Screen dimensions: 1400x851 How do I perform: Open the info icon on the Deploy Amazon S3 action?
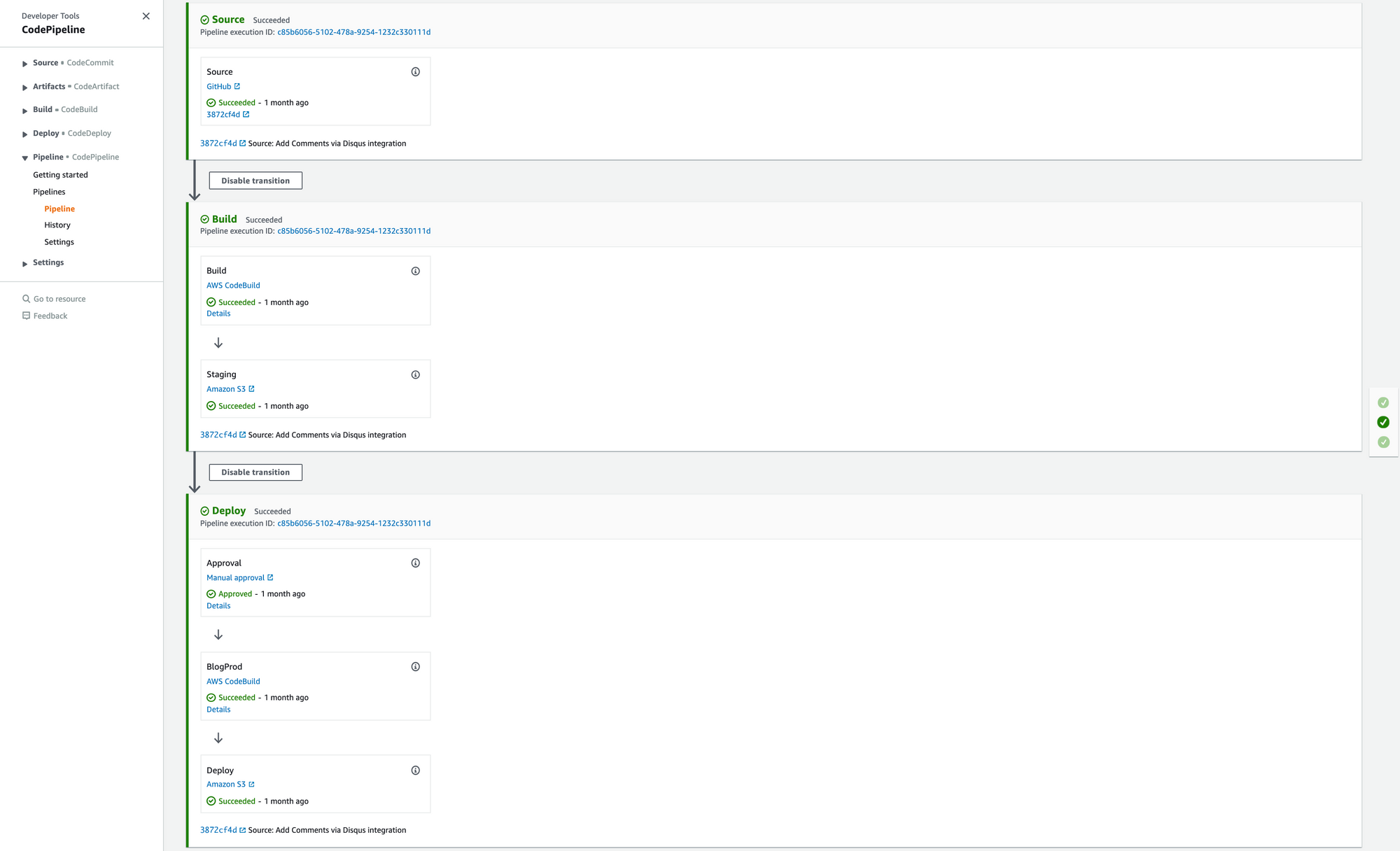415,770
